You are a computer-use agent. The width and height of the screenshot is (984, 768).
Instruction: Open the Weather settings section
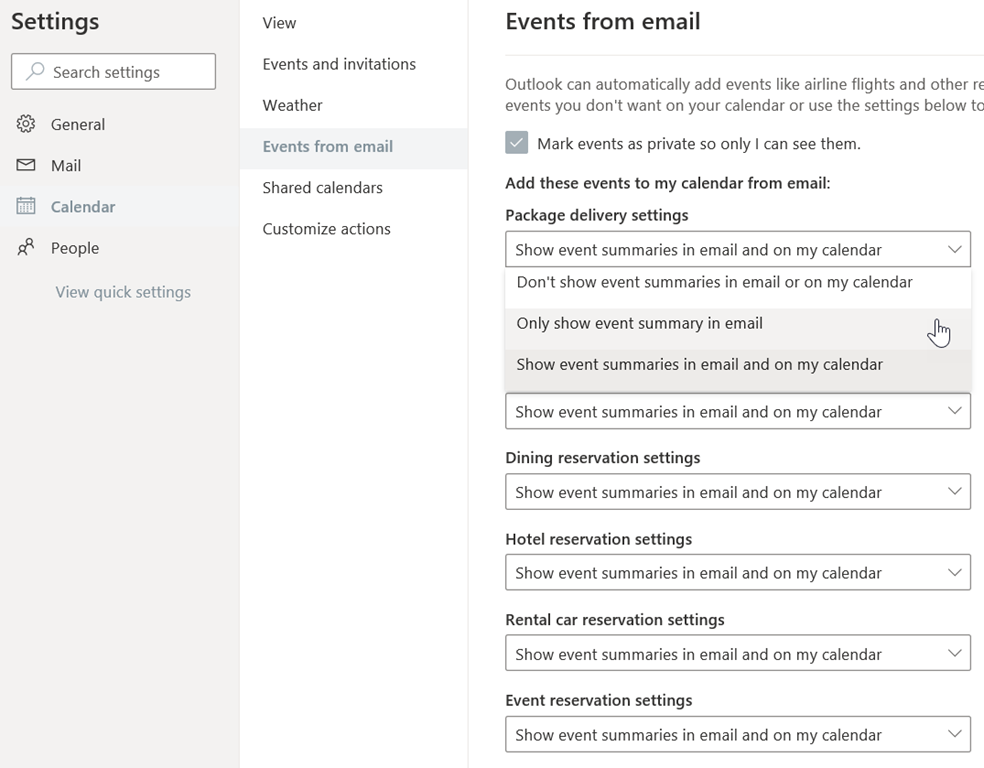pos(292,105)
